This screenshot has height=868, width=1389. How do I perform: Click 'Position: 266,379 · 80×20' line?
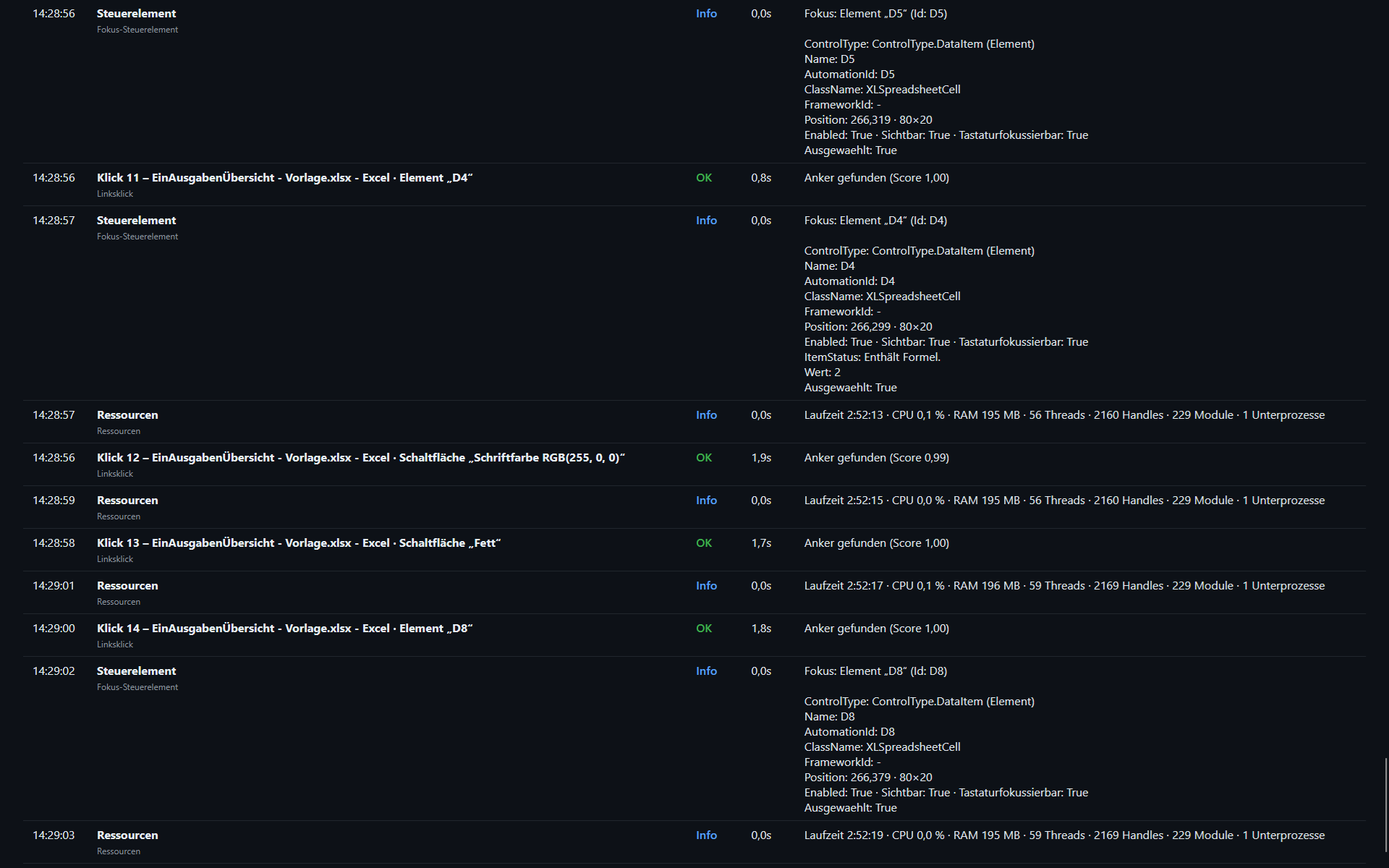868,778
